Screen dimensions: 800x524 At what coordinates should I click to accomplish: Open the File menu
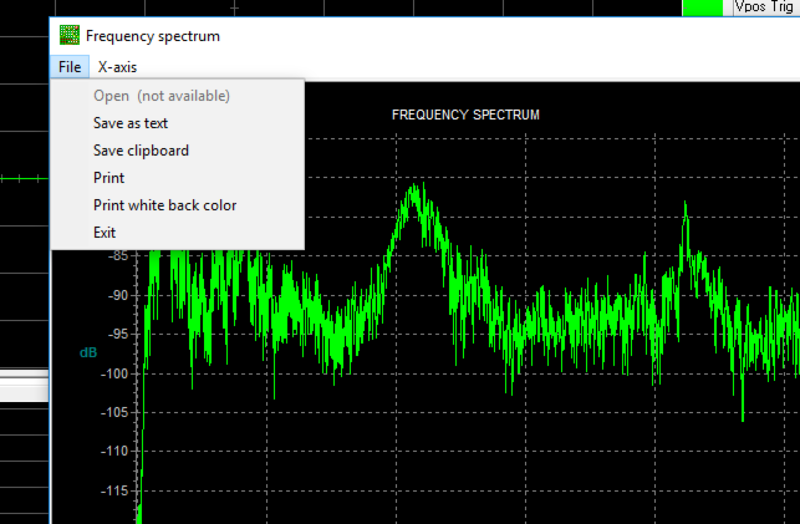[70, 67]
